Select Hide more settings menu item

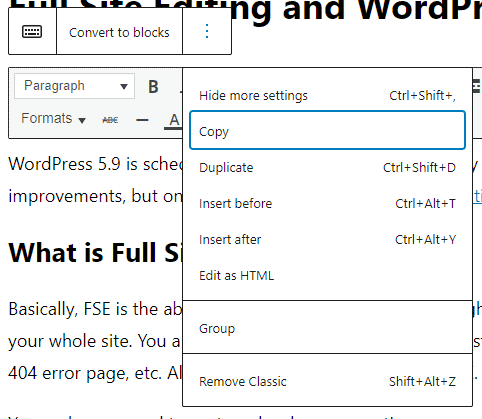point(327,96)
